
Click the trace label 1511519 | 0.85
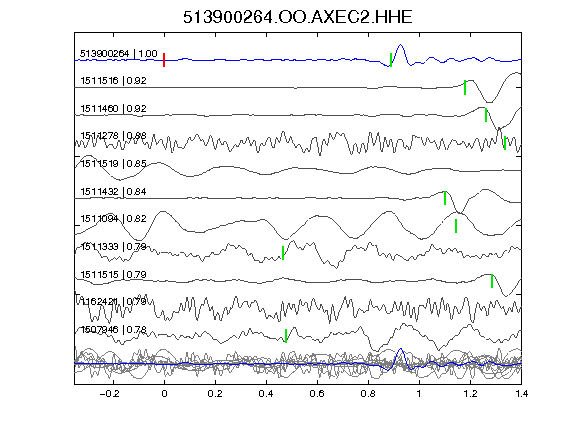113,163
